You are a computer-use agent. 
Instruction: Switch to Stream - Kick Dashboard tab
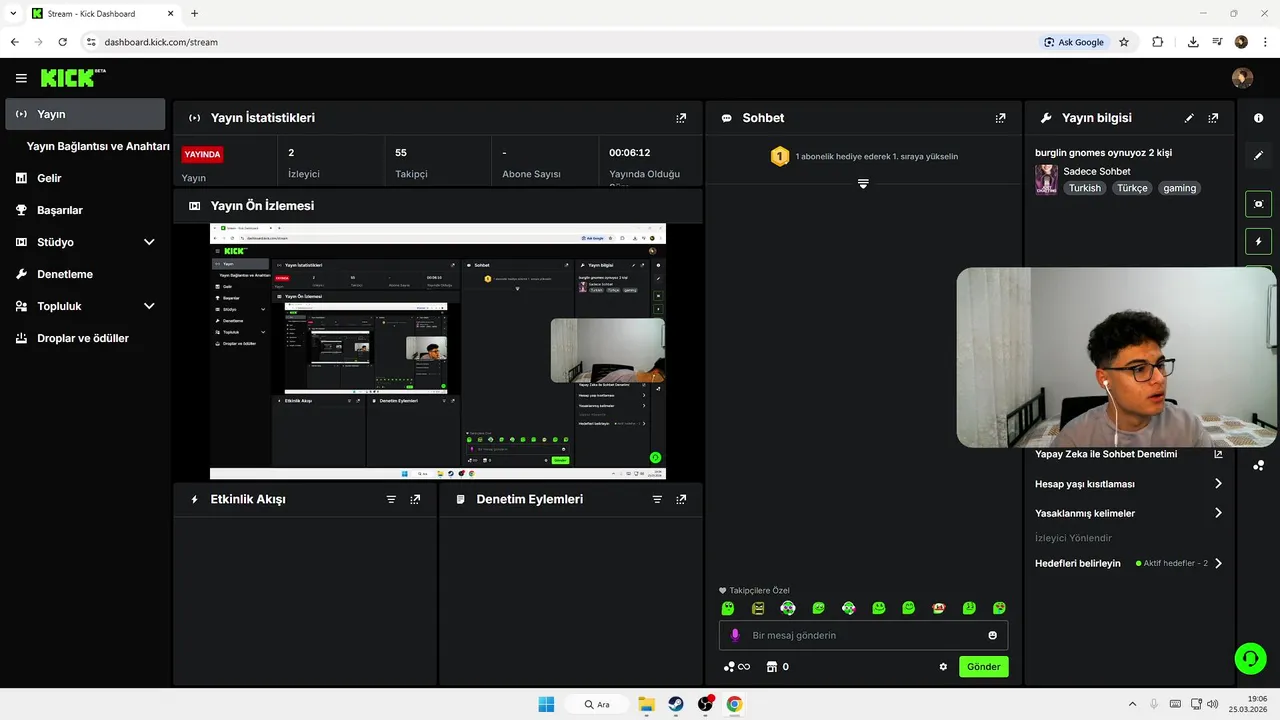click(x=102, y=14)
